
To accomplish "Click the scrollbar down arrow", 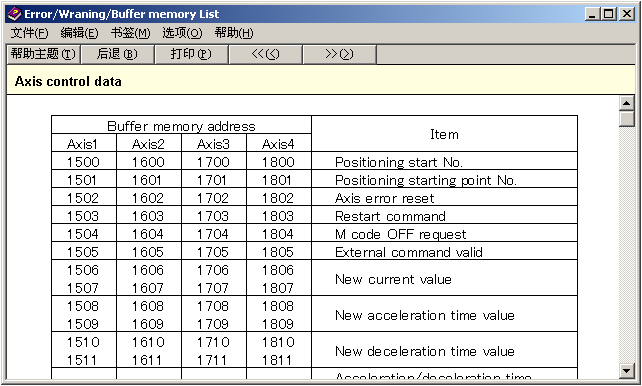I will coord(626,371).
